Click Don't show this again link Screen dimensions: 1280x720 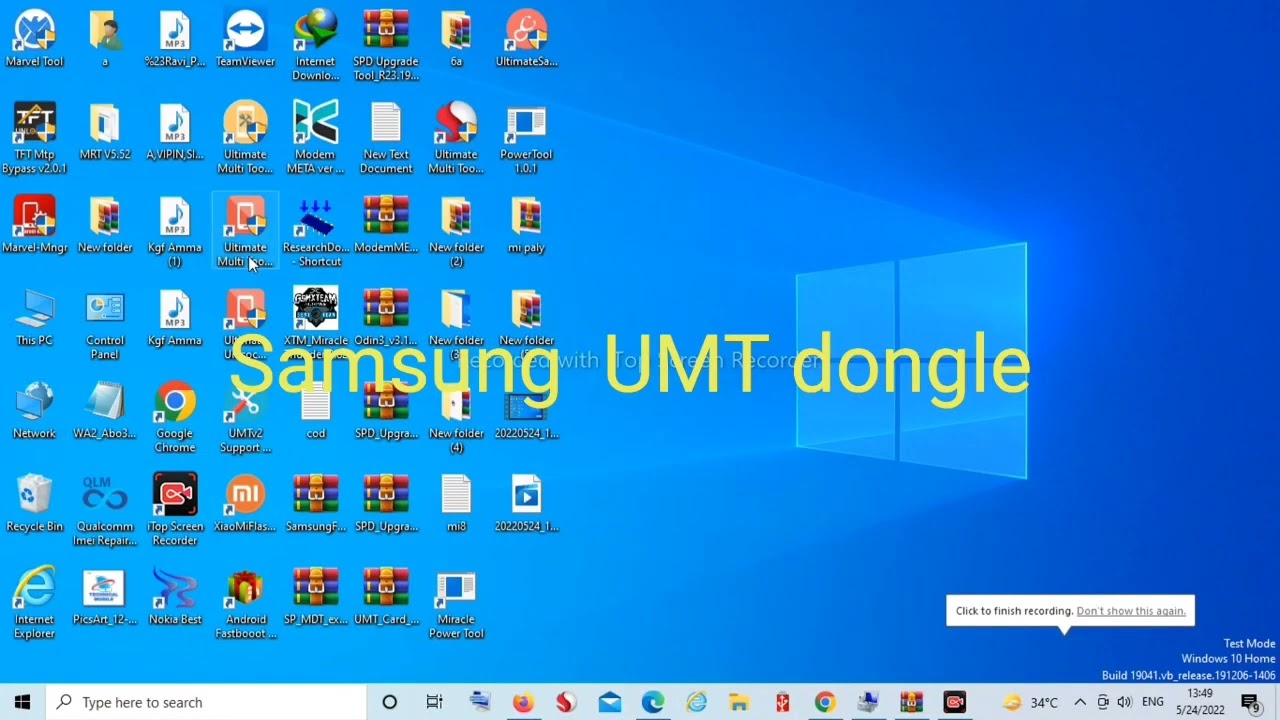tap(1130, 611)
